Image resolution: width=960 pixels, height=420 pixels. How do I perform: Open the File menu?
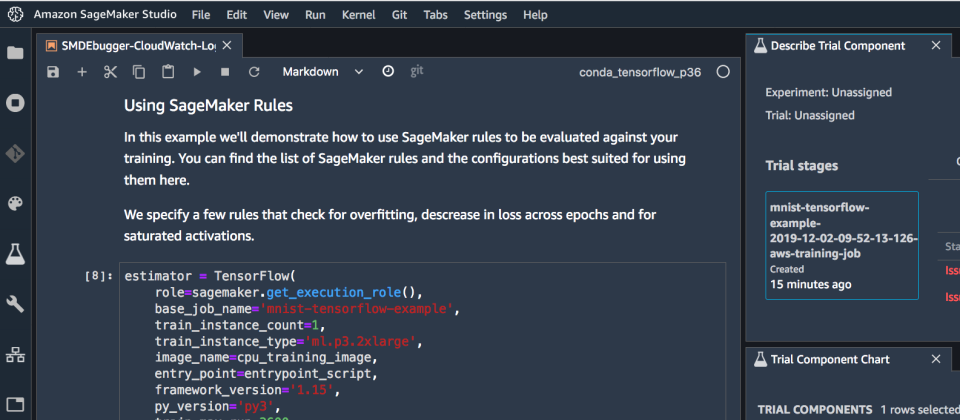201,15
